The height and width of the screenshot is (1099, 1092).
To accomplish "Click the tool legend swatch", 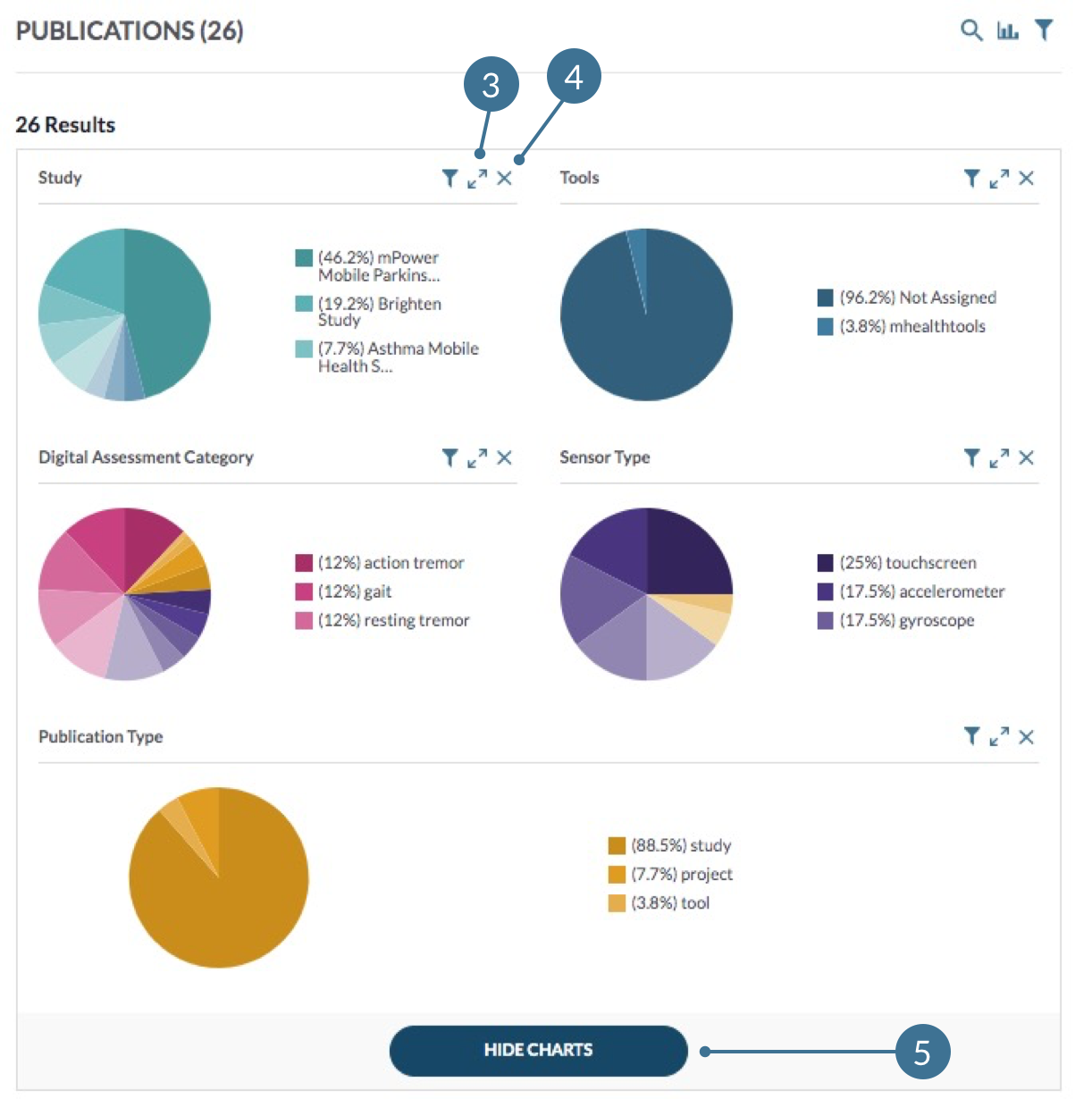I will pos(617,902).
